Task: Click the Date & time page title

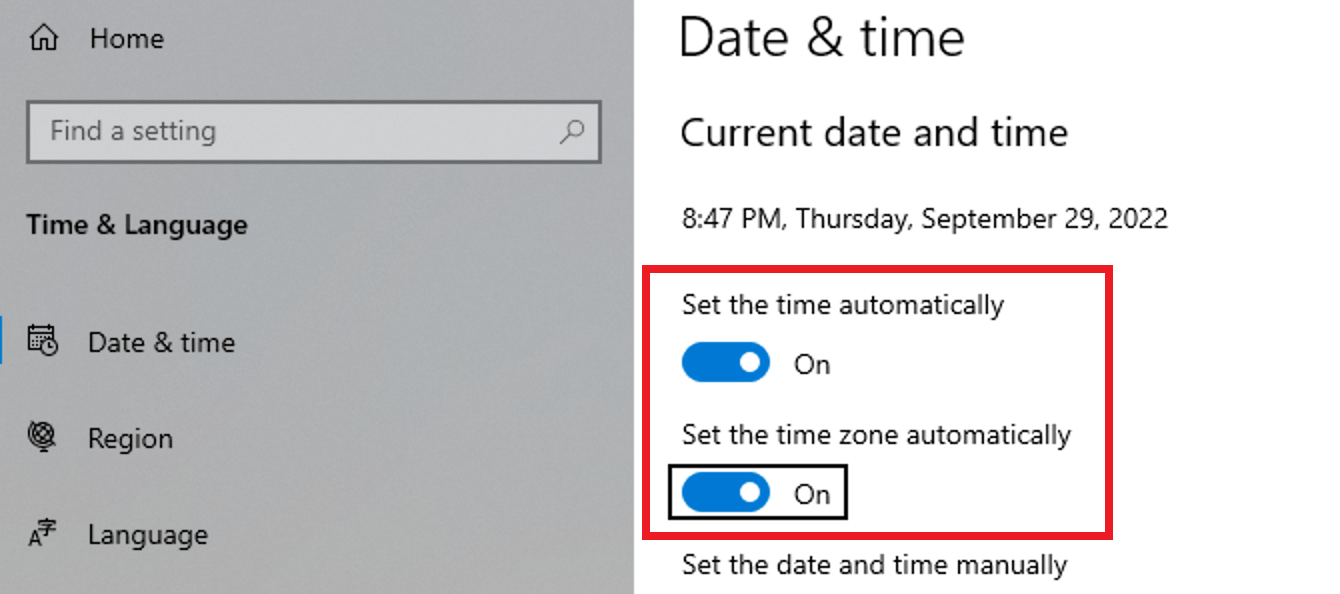Action: coord(821,38)
